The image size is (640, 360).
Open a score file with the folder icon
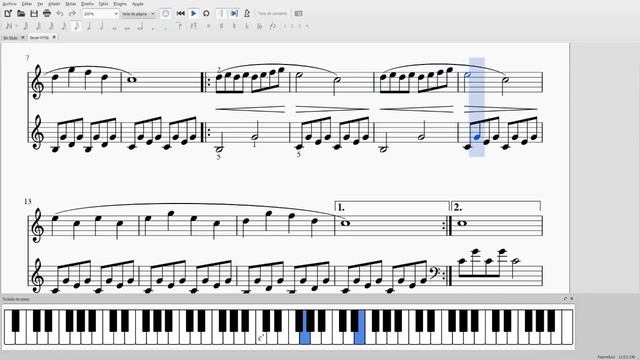click(x=21, y=13)
